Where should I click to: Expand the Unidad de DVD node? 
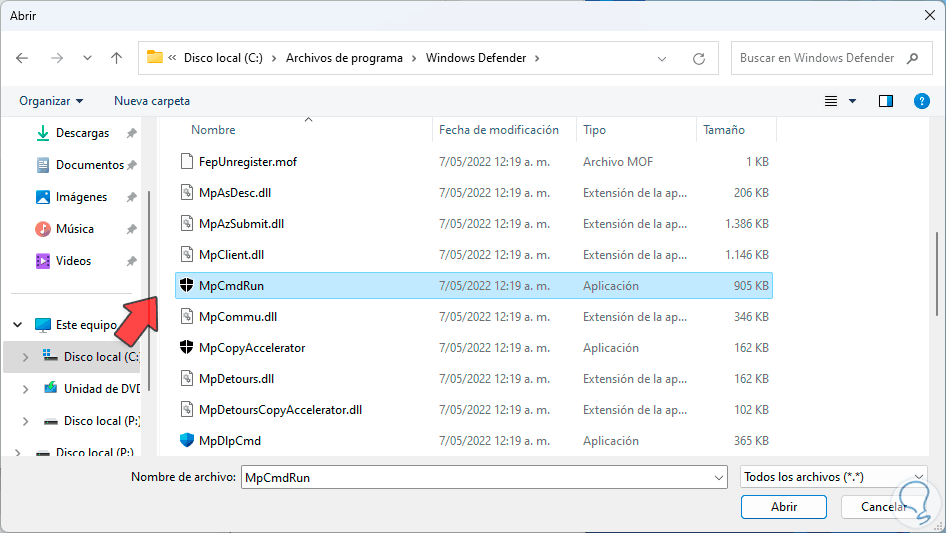click(25, 389)
